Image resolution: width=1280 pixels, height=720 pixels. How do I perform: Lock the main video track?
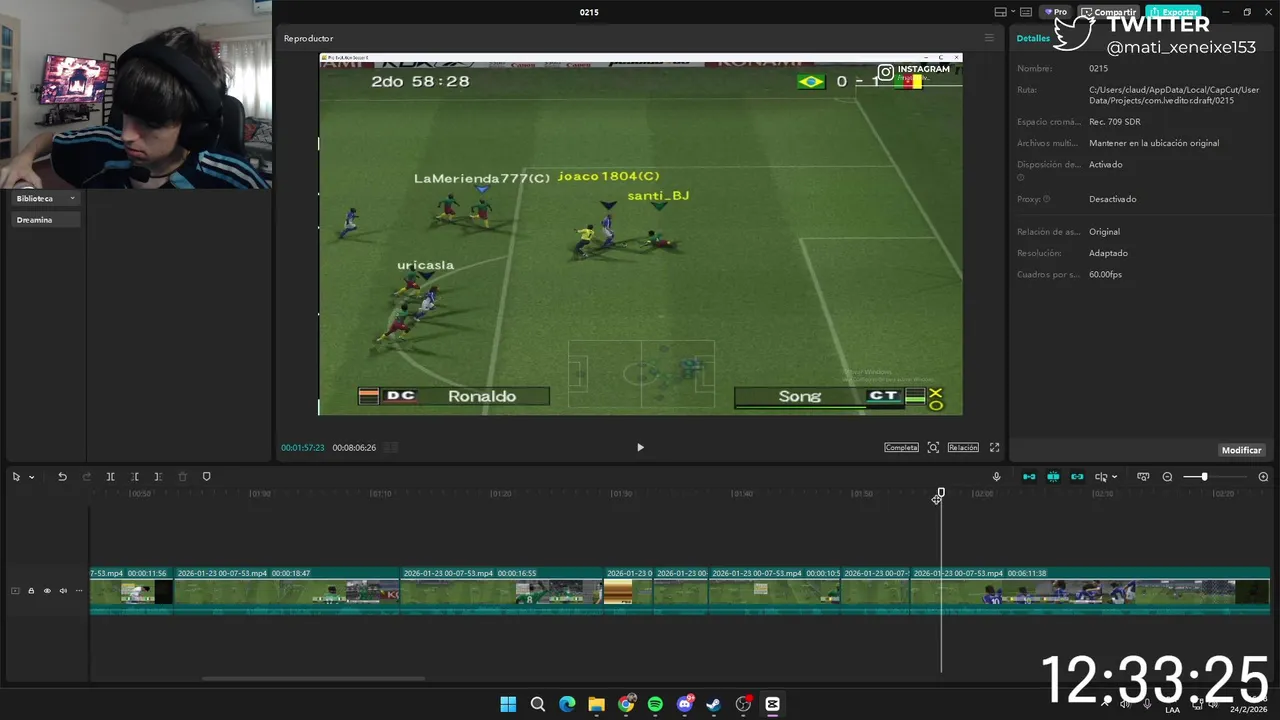31,591
